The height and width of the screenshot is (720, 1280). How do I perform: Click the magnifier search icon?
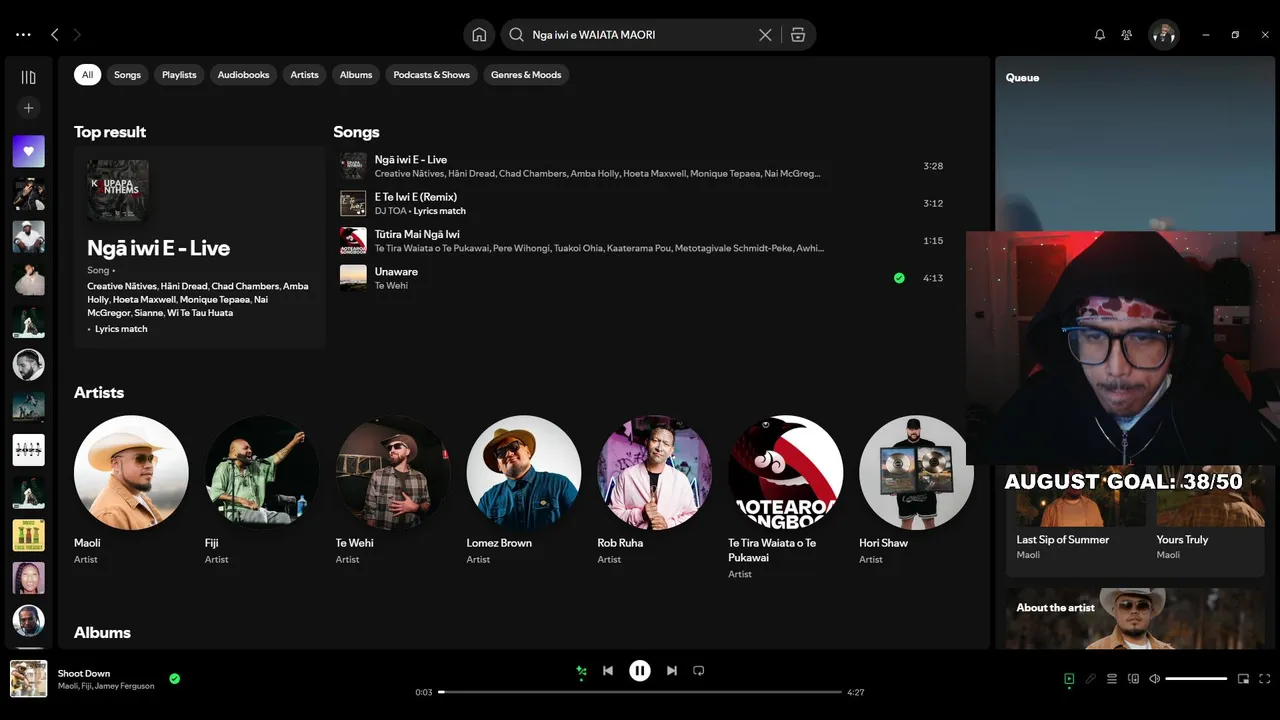(x=516, y=35)
